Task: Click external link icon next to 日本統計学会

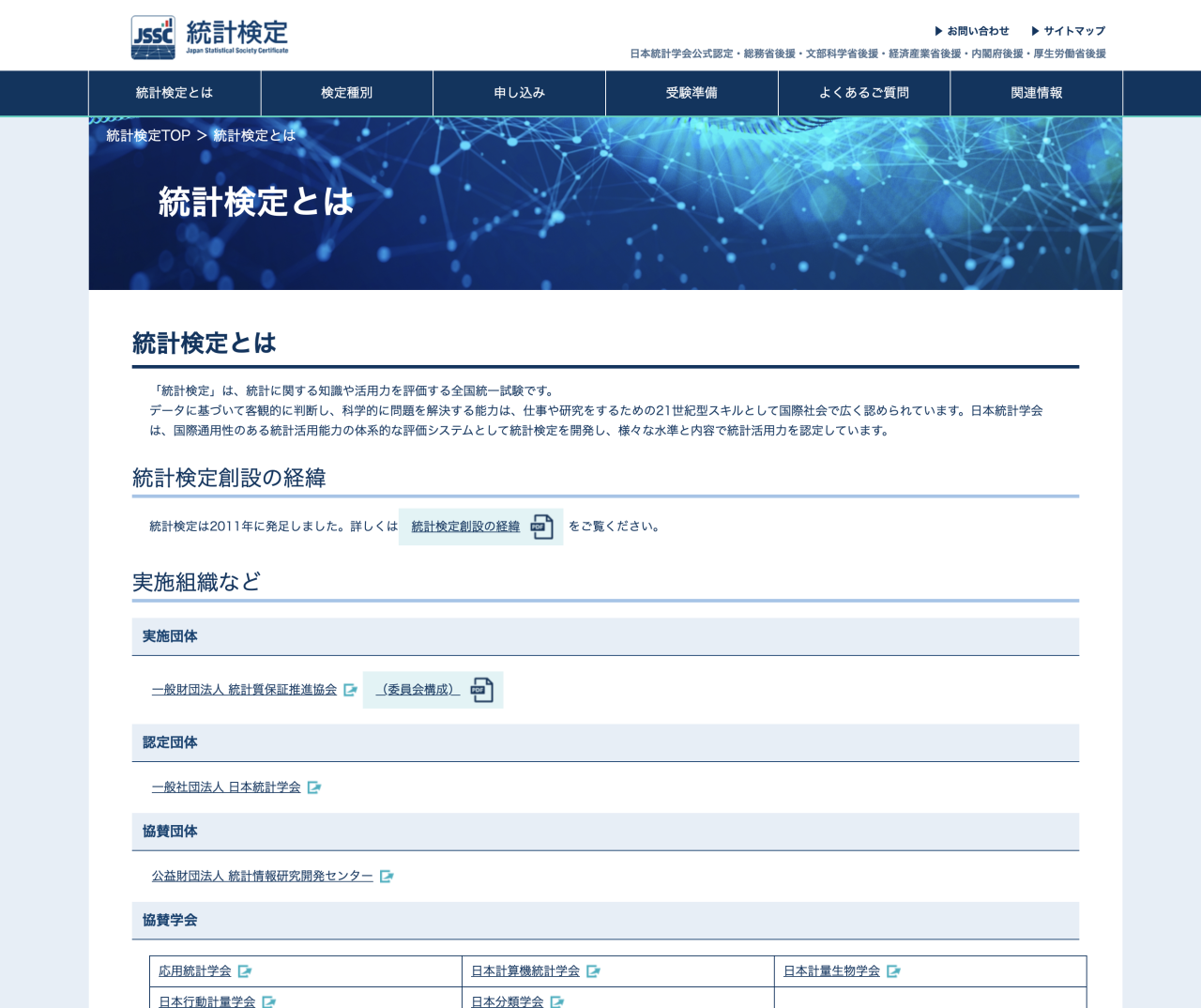Action: click(314, 787)
